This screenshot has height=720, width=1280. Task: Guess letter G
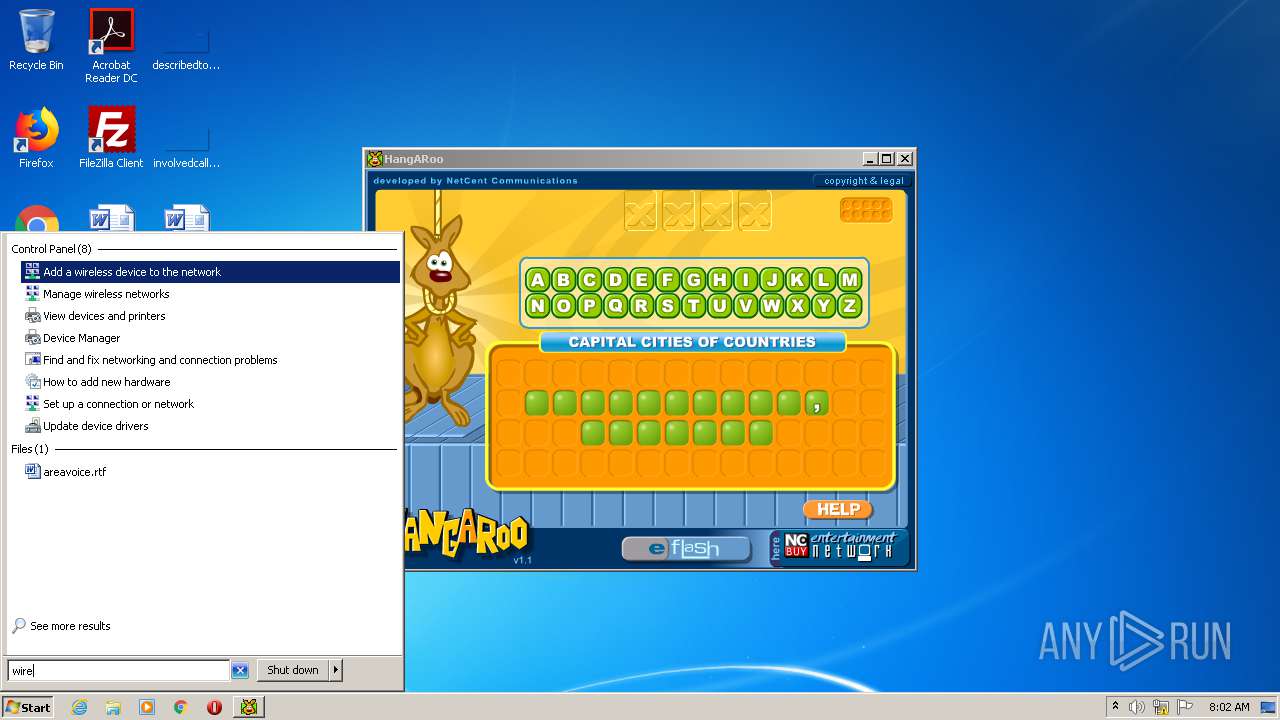coord(694,280)
